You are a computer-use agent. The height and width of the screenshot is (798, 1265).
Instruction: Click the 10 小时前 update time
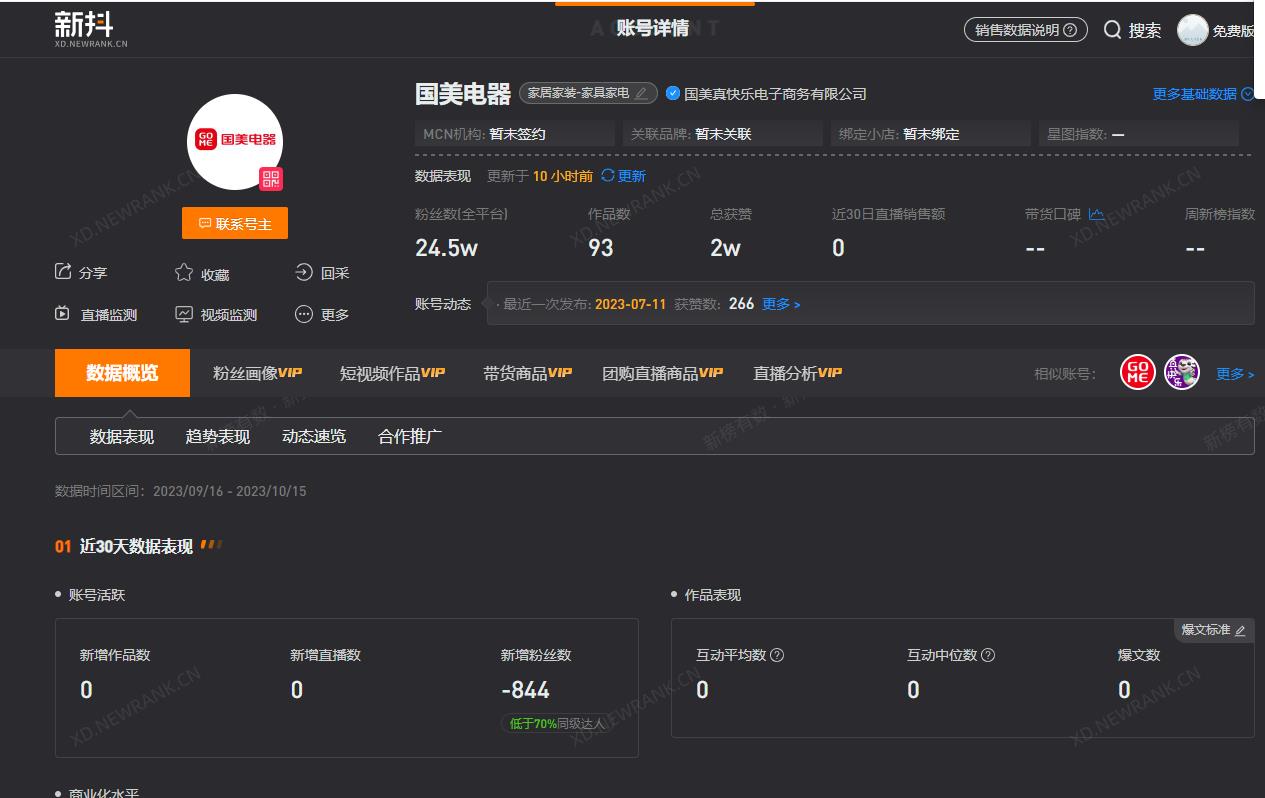(x=563, y=176)
